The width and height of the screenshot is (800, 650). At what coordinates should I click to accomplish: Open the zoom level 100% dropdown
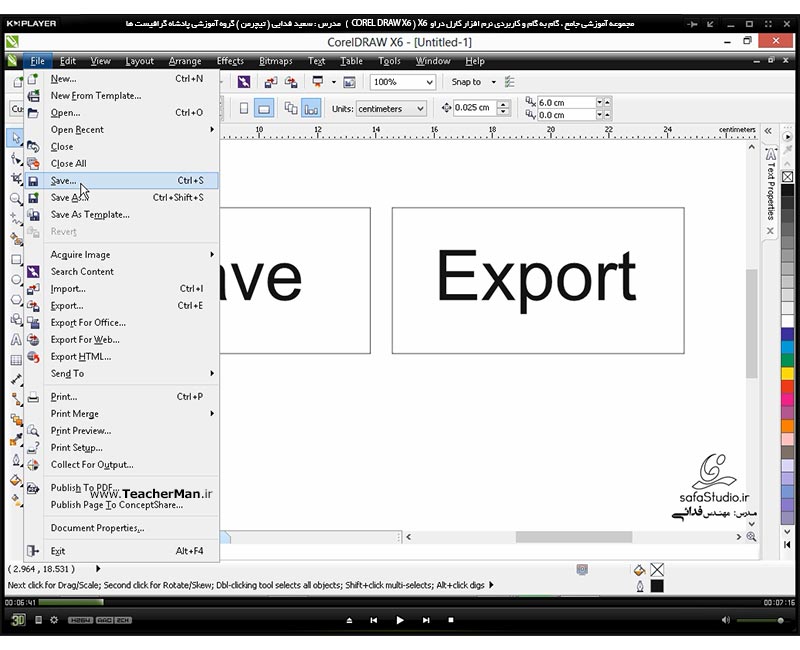point(430,82)
